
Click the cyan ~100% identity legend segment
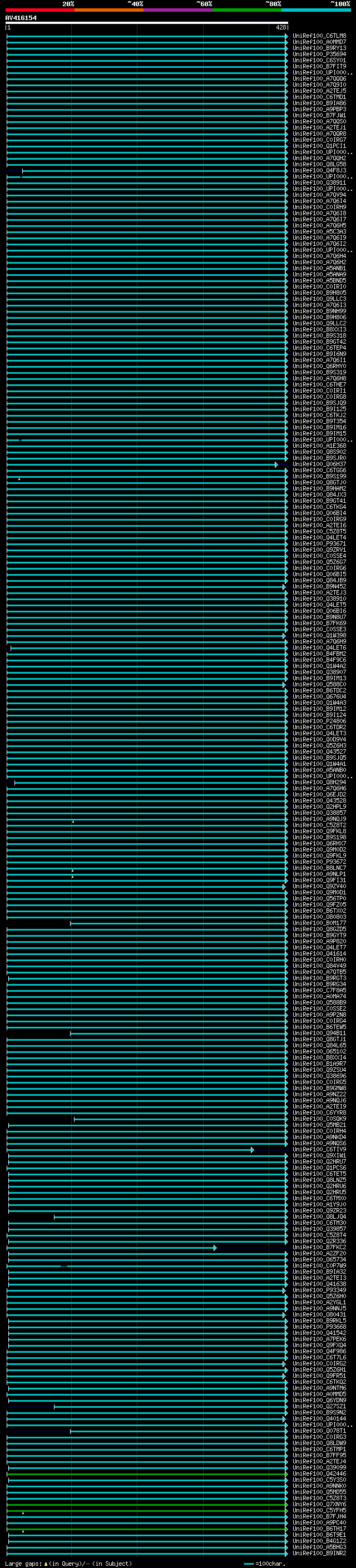316,10
